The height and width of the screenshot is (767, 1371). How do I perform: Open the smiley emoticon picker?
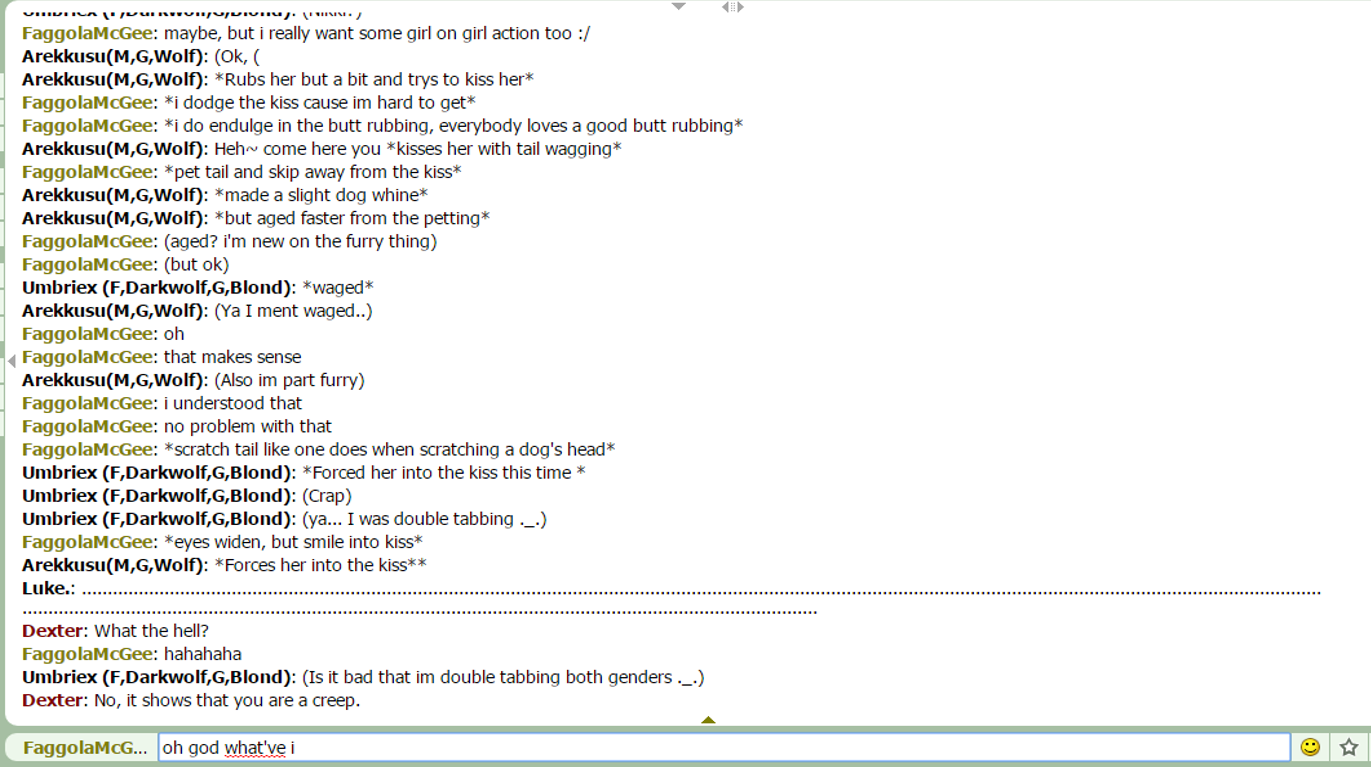coord(1310,747)
